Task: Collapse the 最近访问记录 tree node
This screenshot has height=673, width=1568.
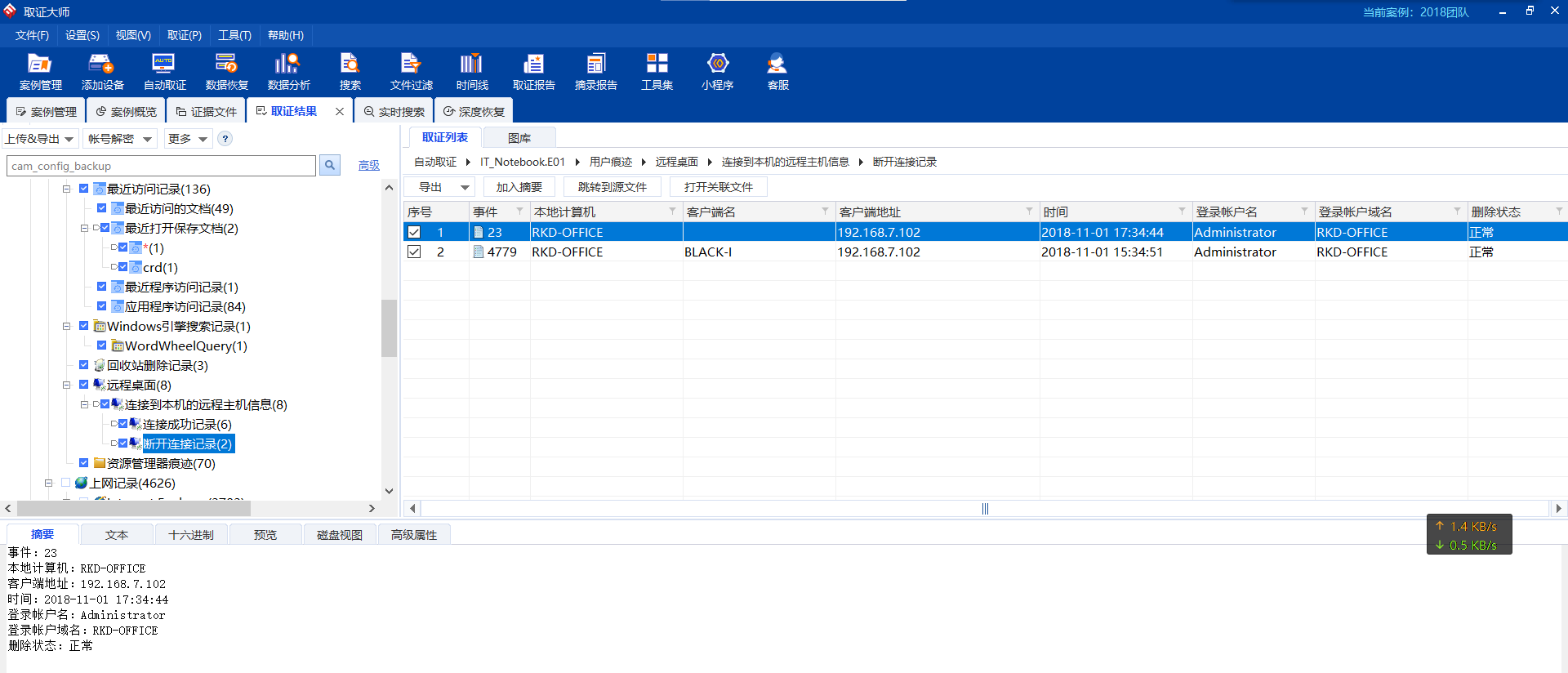Action: pos(66,189)
